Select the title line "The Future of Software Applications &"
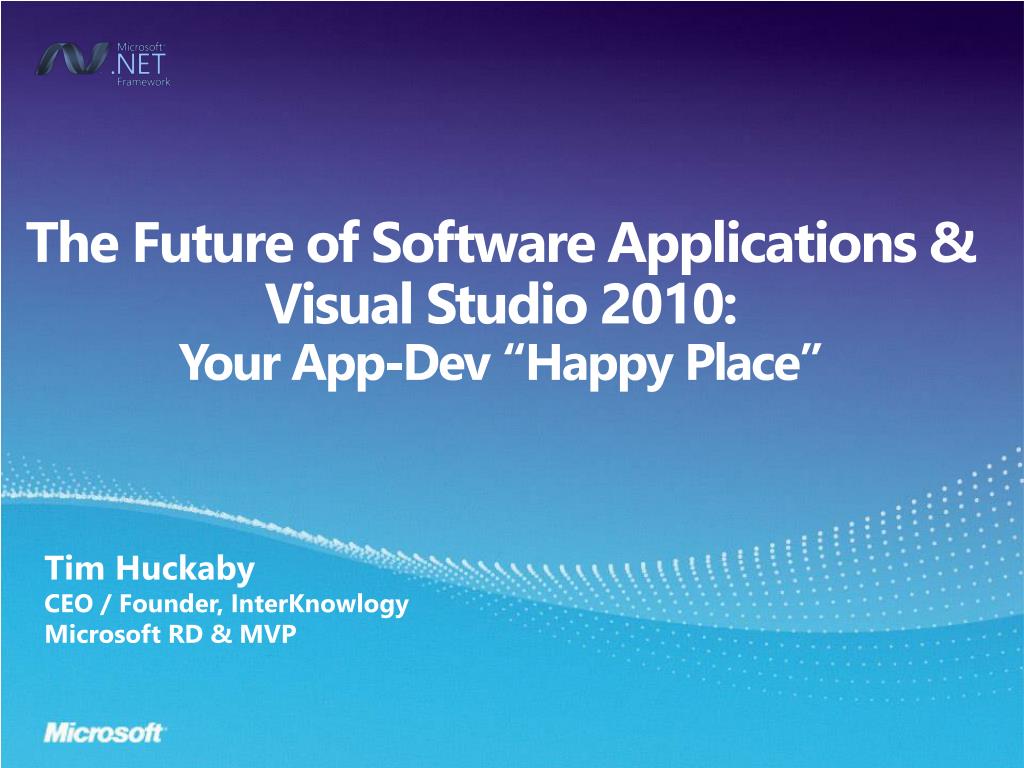The height and width of the screenshot is (768, 1024). 501,242
